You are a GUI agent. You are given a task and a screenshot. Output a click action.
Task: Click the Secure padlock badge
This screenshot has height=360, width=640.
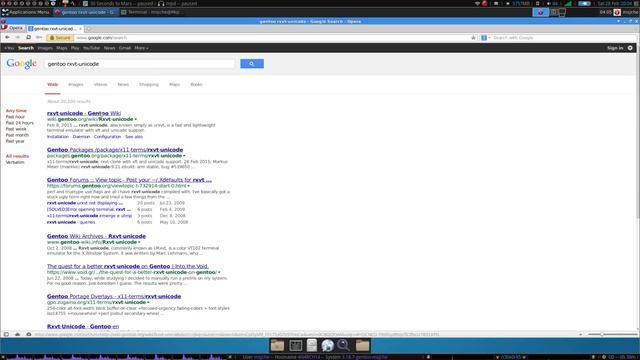point(60,38)
